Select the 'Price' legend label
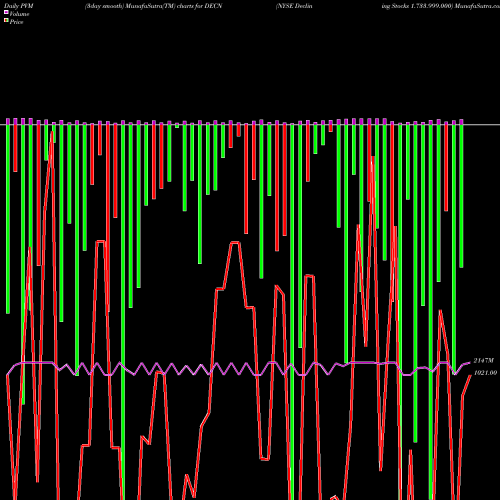The height and width of the screenshot is (500, 500). pos(16,22)
